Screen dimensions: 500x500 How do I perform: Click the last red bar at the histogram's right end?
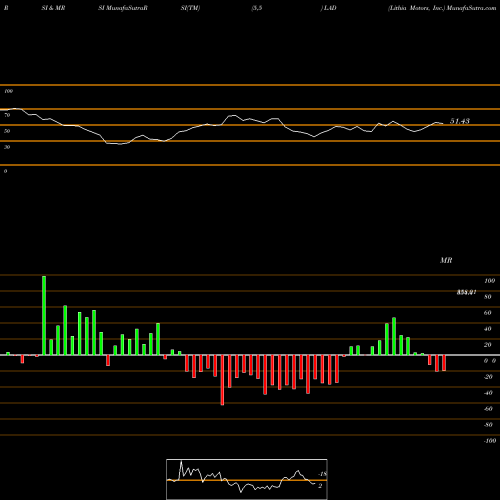[444, 363]
